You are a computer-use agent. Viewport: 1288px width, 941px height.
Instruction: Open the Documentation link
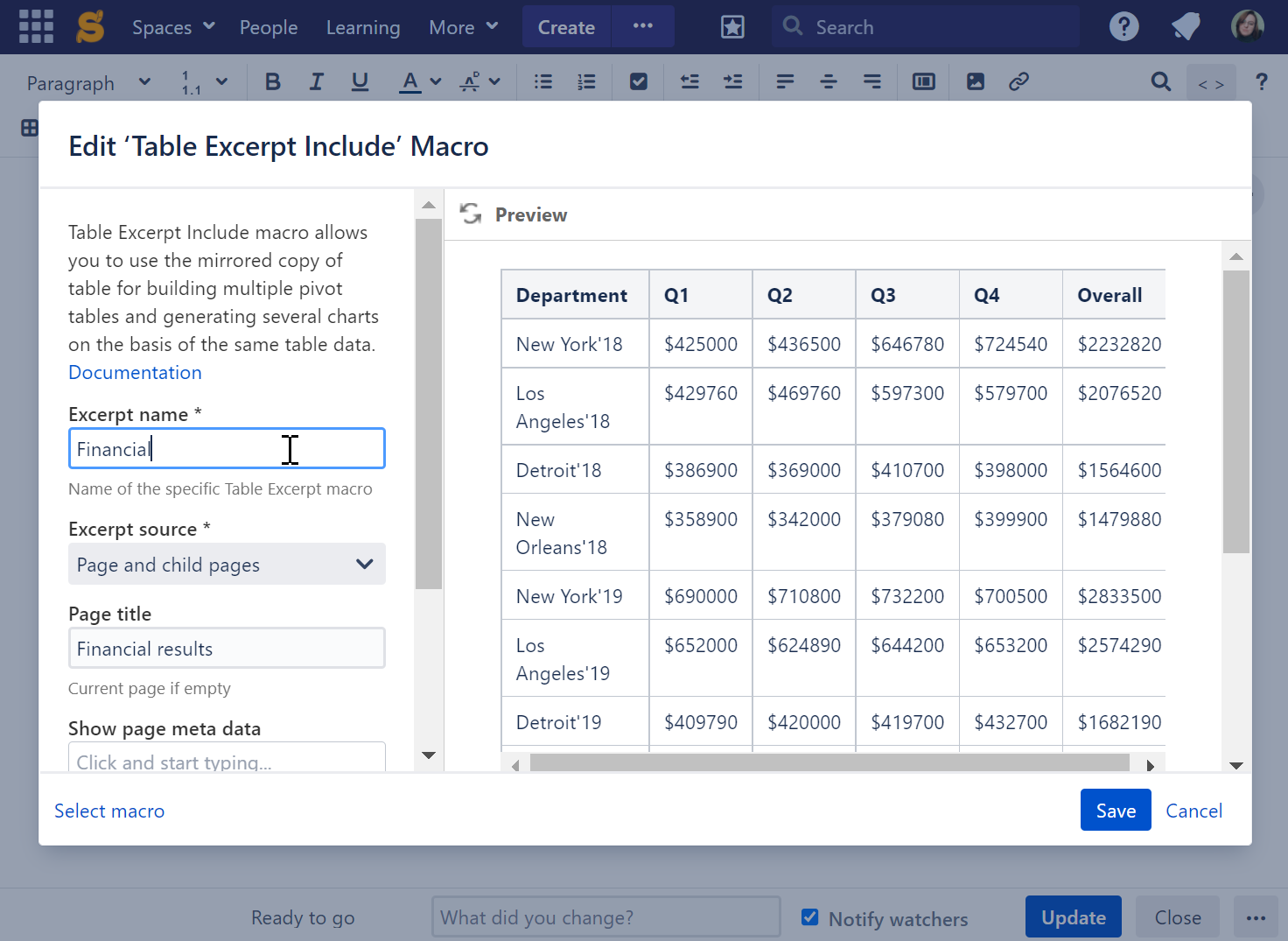135,372
